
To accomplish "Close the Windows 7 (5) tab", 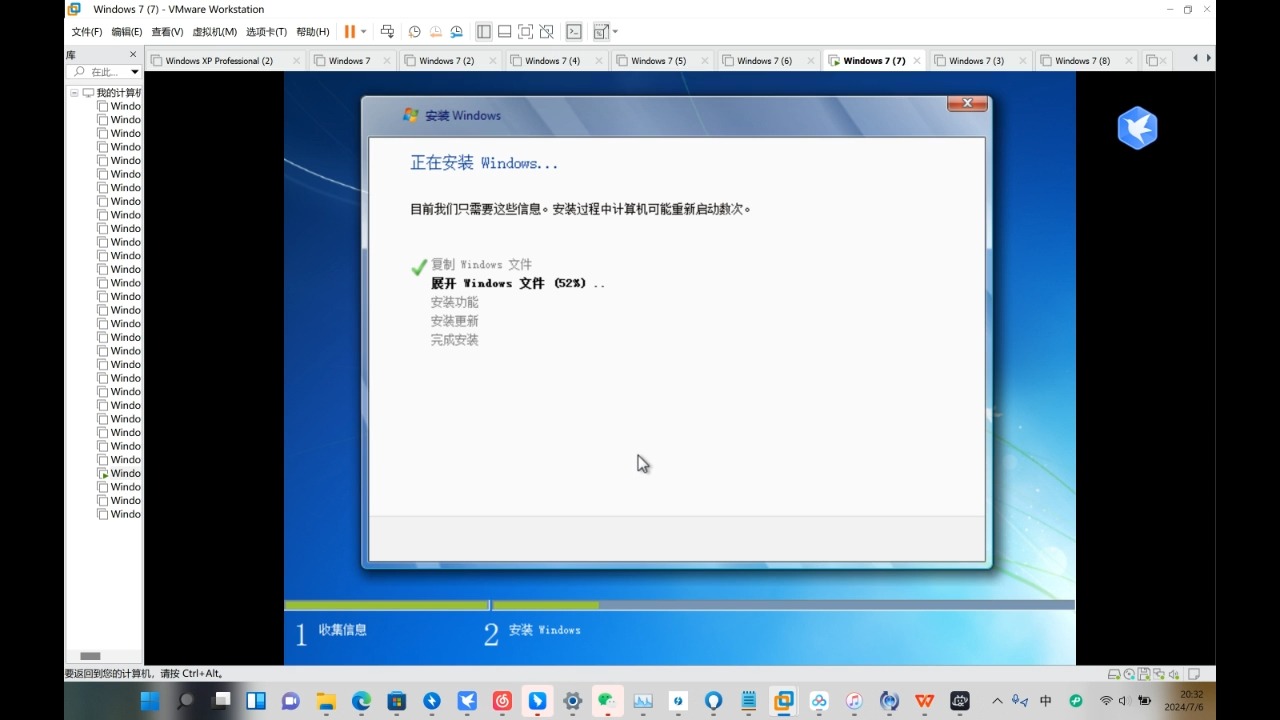I will pos(706,61).
